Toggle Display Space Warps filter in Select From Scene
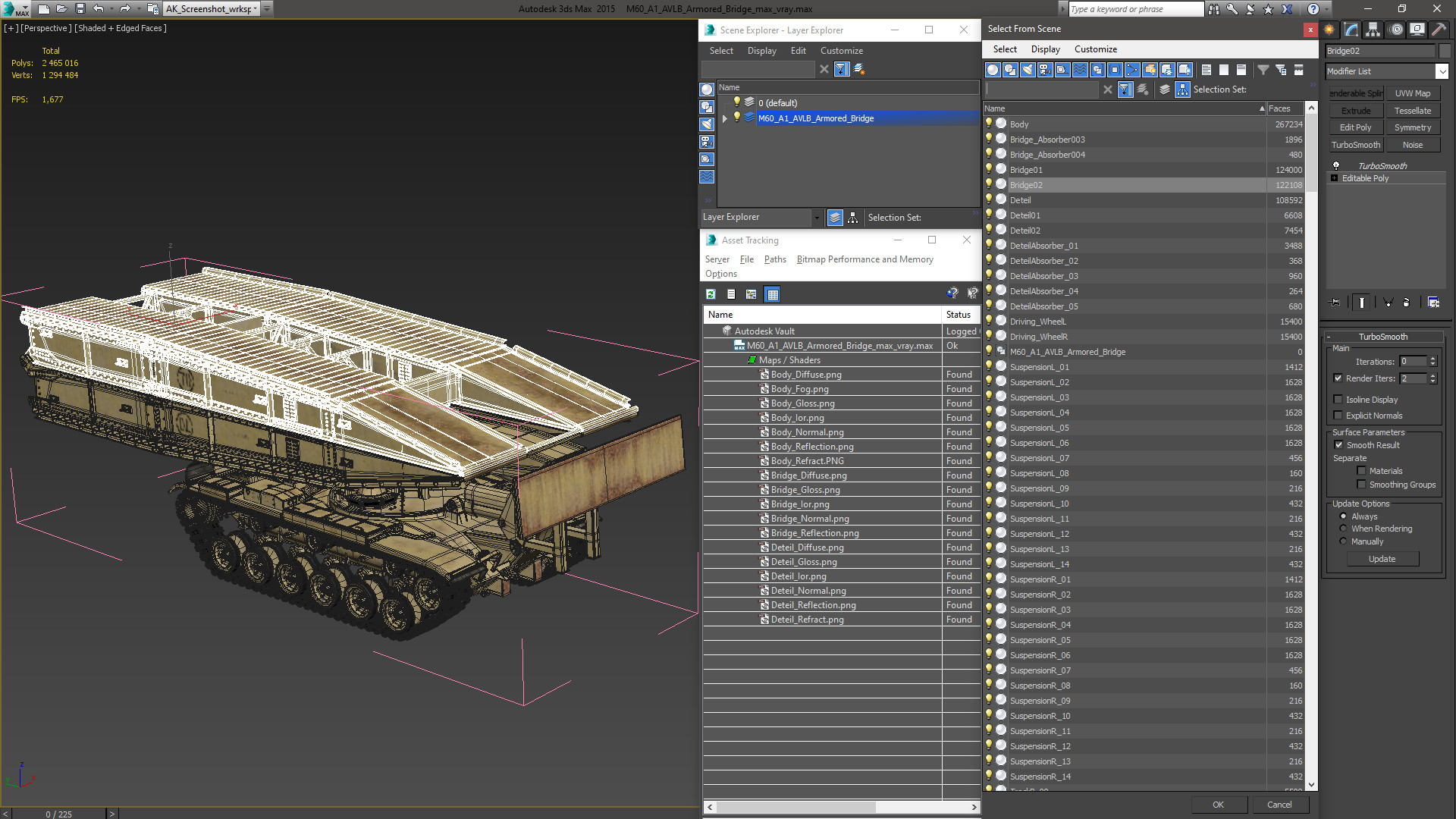 (x=1080, y=70)
